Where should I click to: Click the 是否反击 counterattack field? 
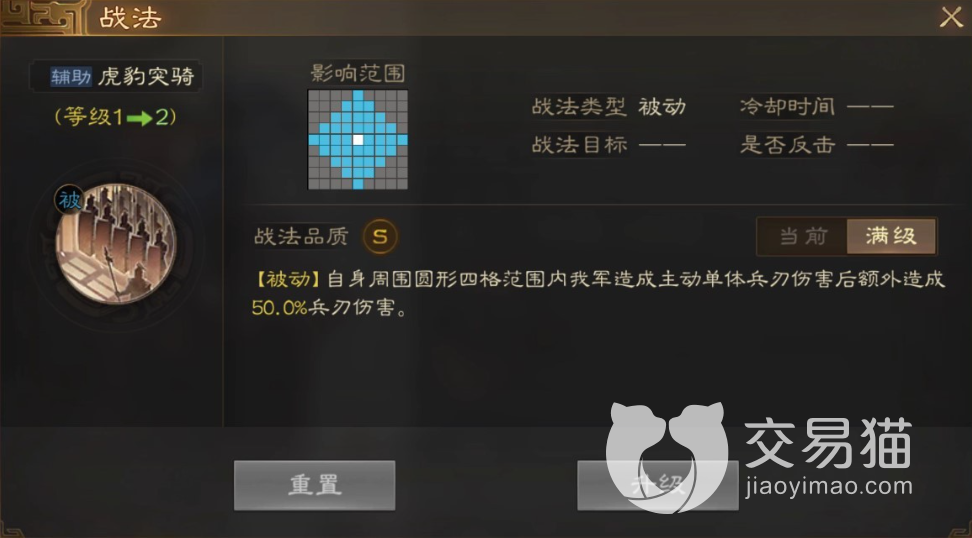pyautogui.click(x=816, y=145)
